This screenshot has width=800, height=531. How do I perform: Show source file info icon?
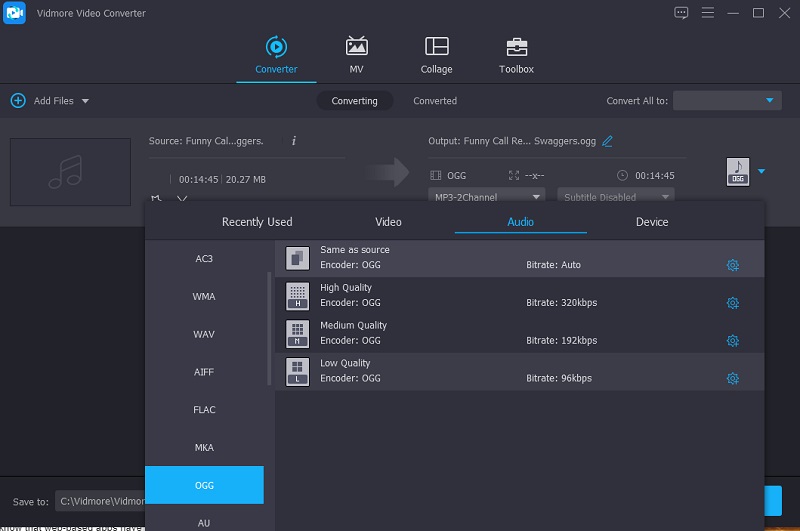(293, 141)
